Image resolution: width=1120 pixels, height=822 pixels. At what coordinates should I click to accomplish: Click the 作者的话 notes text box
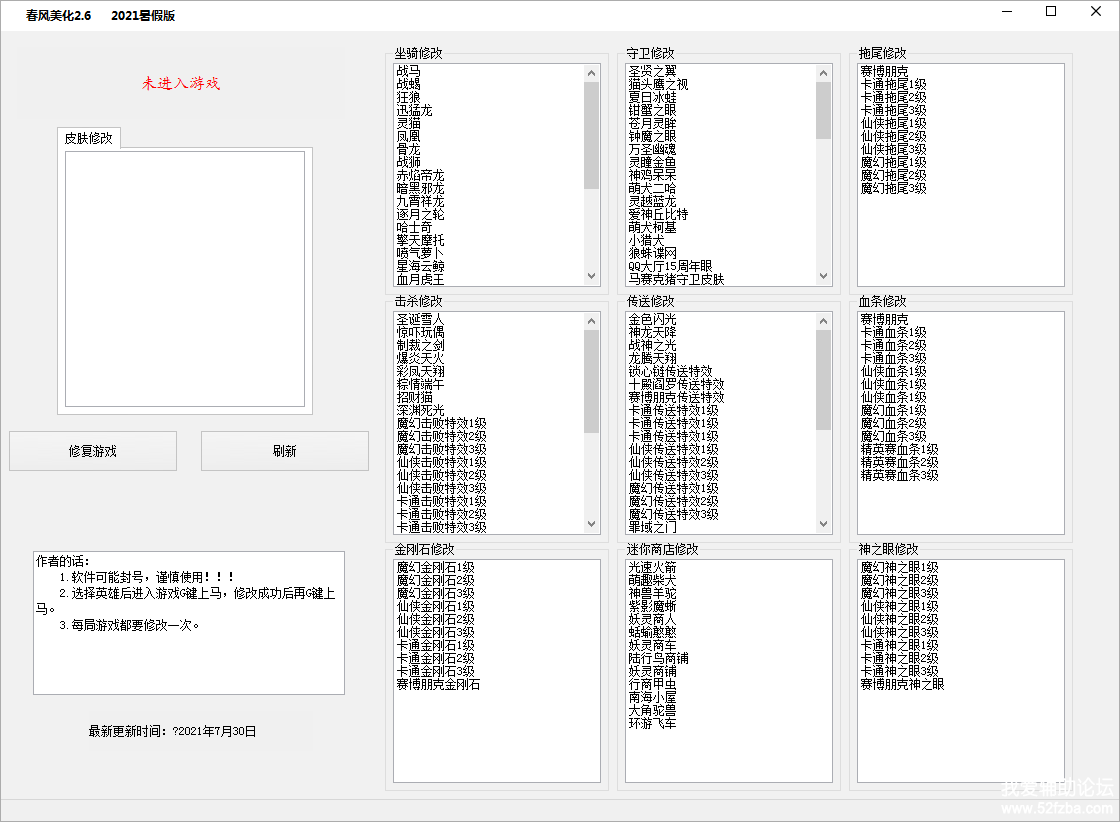tap(188, 622)
